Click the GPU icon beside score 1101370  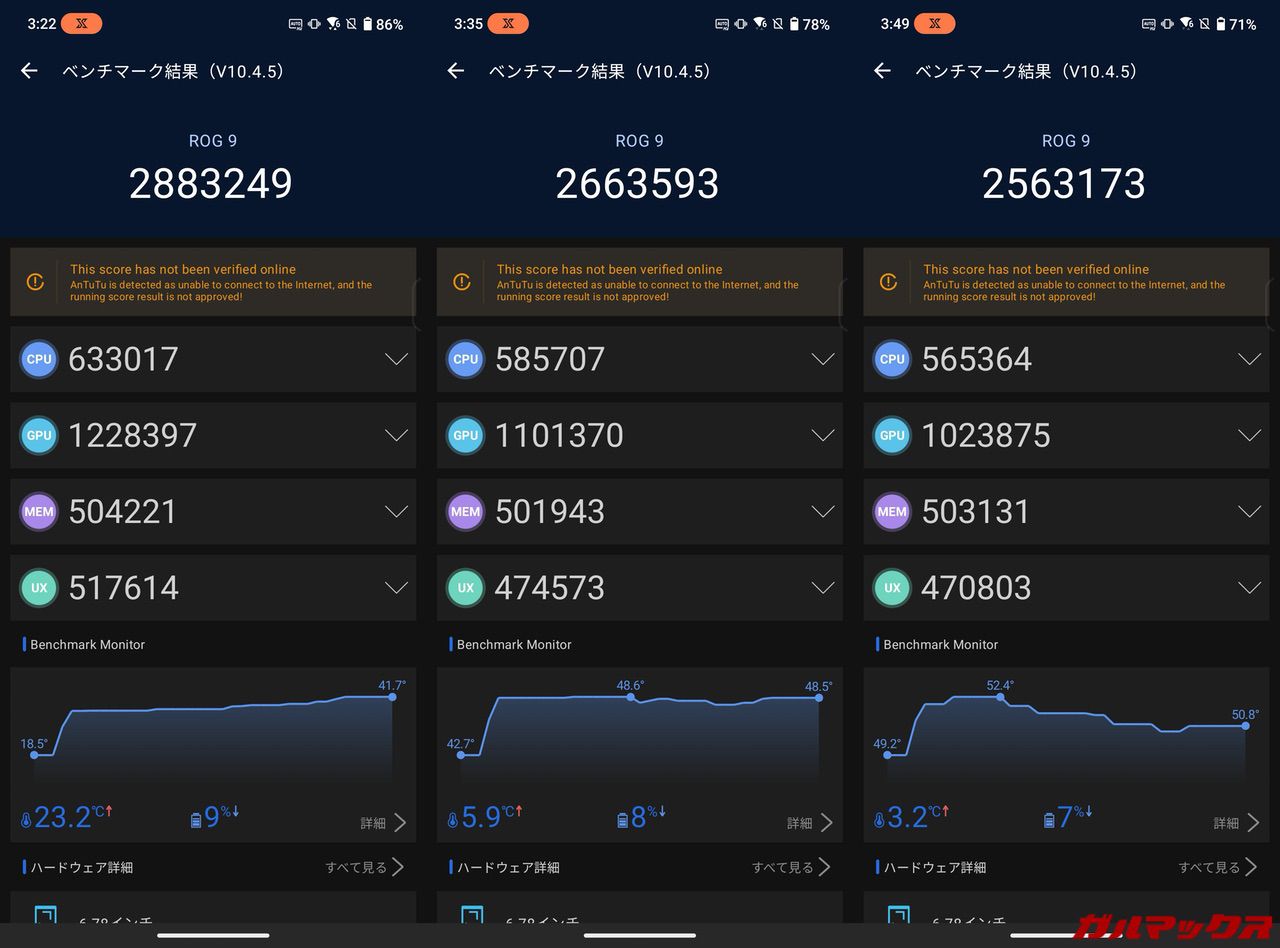[x=465, y=435]
